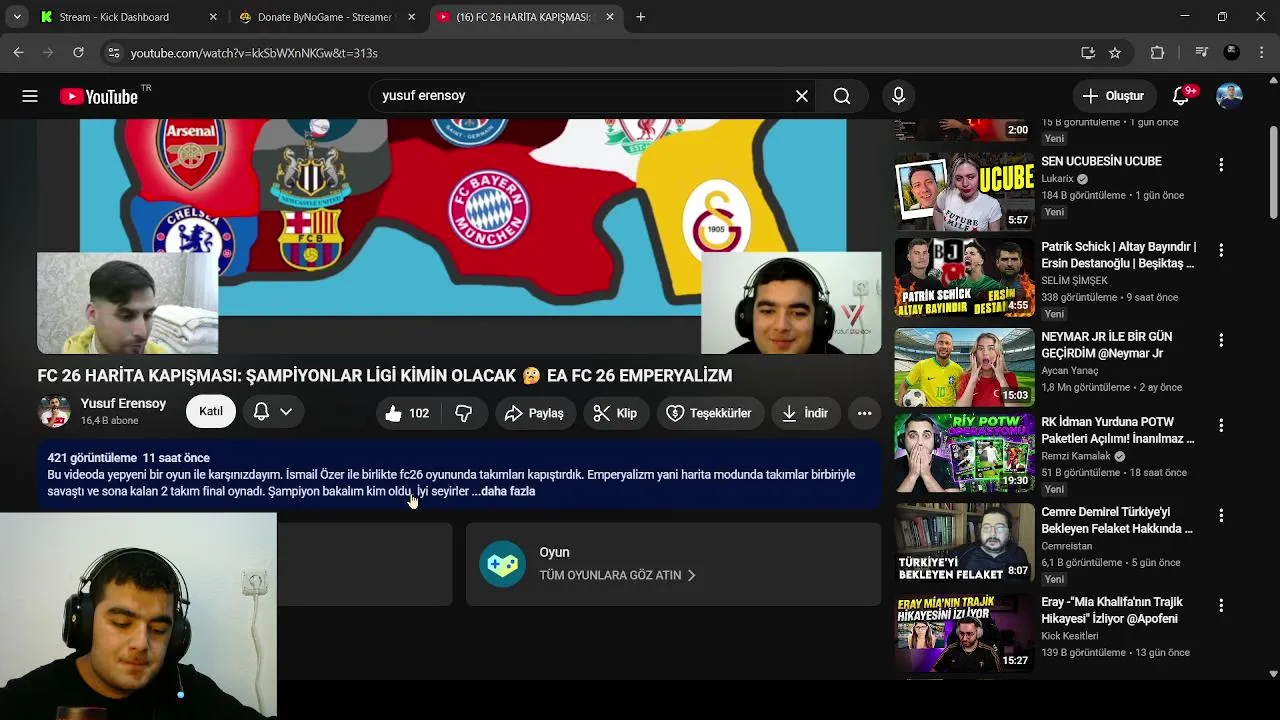Viewport: 1280px width, 720px height.
Task: Open a new browser tab
Action: pyautogui.click(x=640, y=17)
